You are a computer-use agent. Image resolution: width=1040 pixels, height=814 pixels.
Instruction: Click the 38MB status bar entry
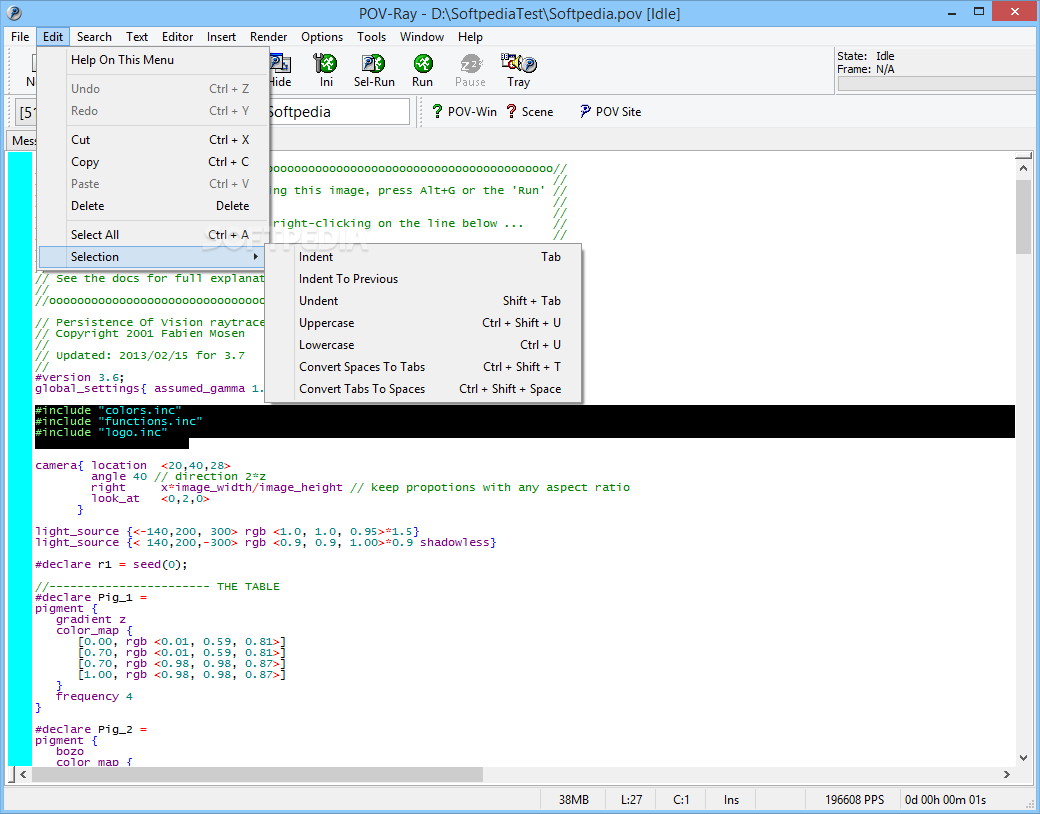point(573,799)
